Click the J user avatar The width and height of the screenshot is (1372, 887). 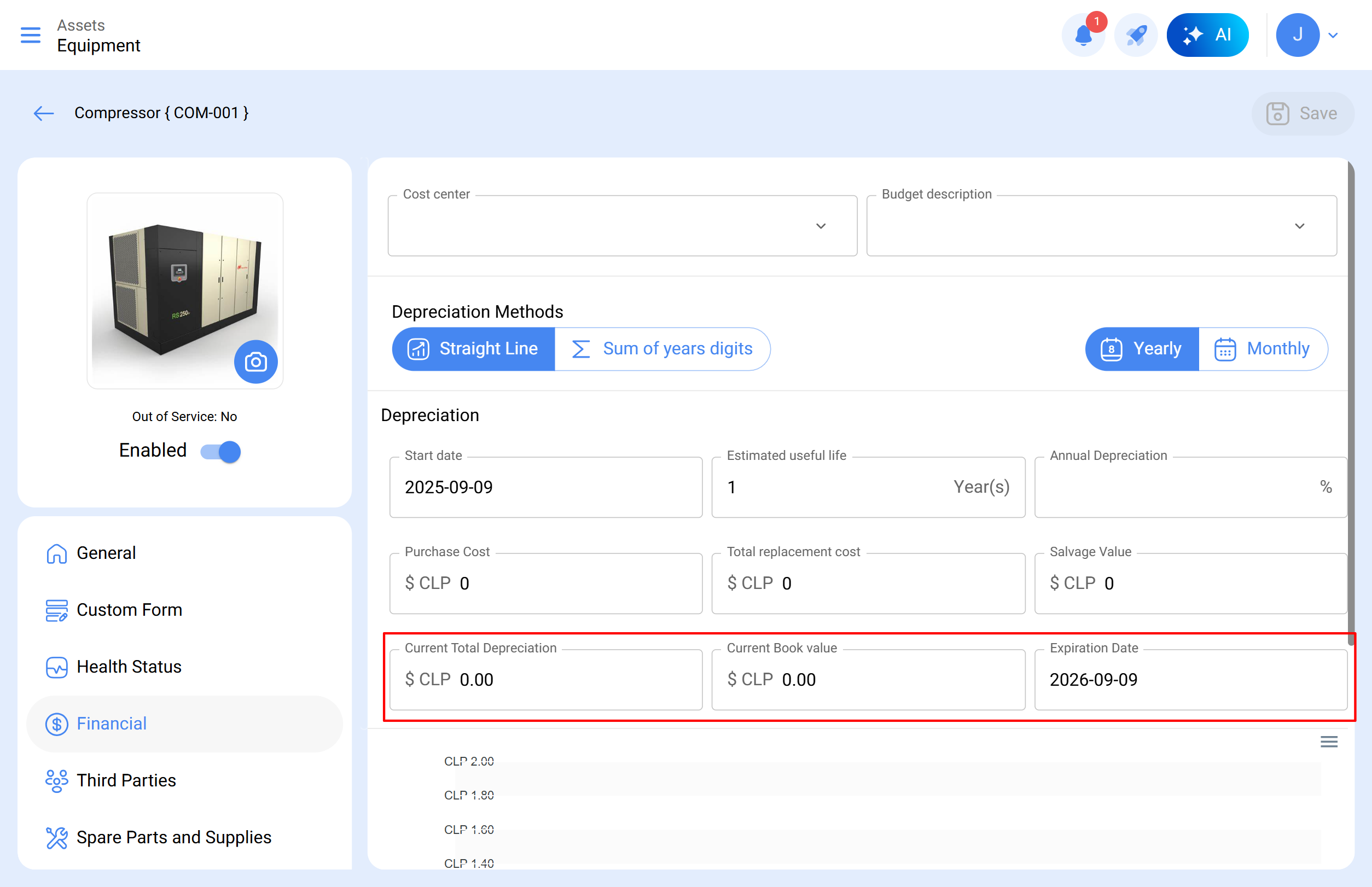[x=1297, y=36]
